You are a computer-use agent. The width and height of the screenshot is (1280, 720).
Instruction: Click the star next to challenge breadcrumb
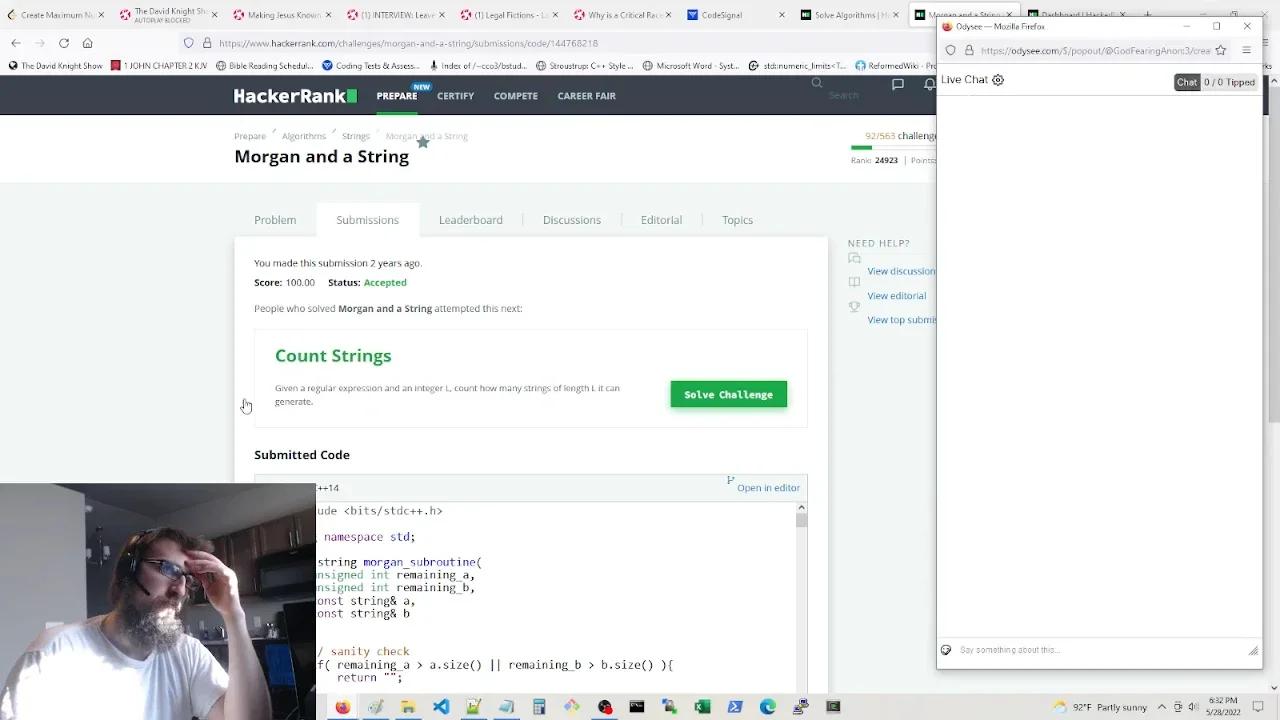[x=423, y=142]
